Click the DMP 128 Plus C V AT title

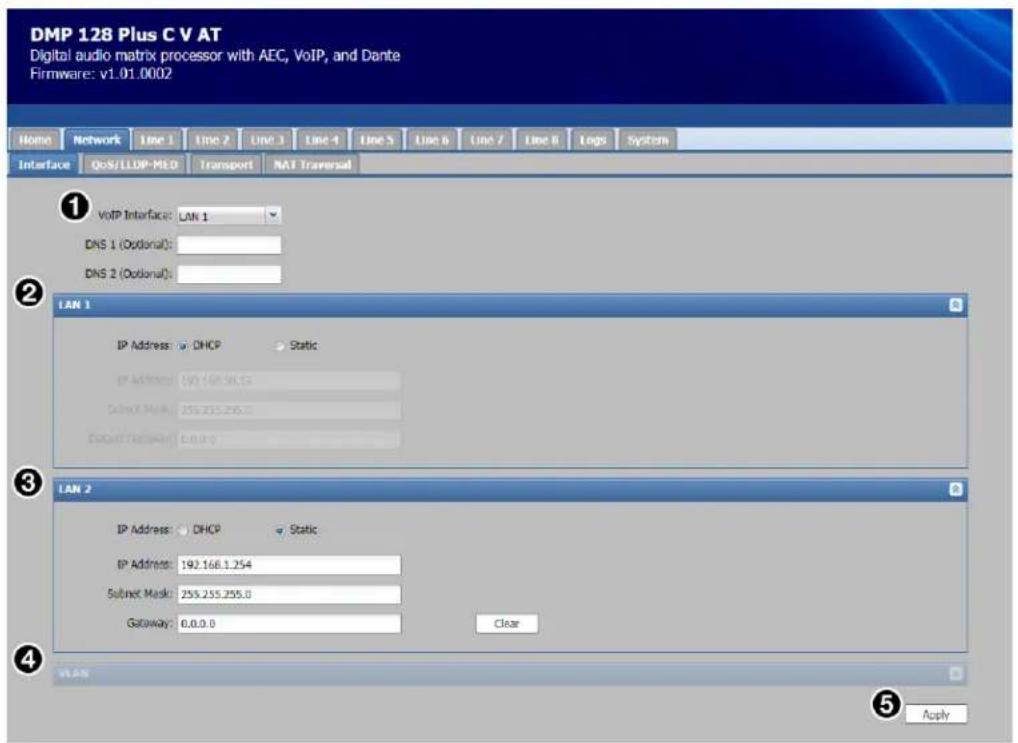[x=125, y=34]
